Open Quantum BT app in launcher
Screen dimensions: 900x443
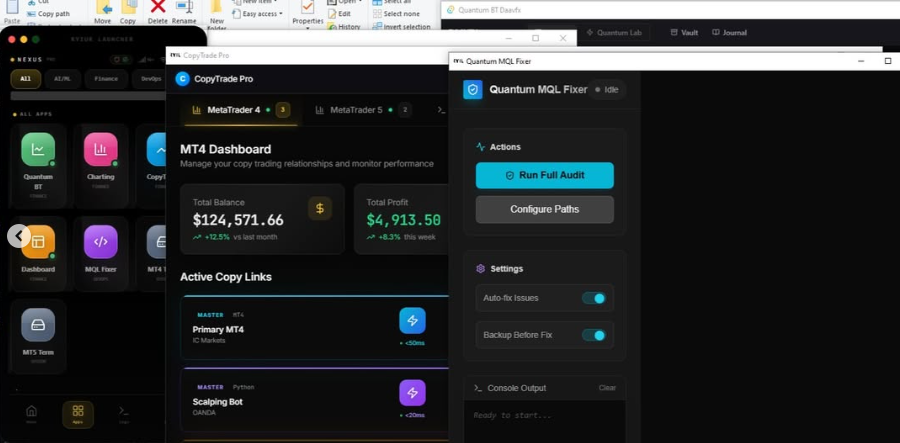[x=38, y=150]
